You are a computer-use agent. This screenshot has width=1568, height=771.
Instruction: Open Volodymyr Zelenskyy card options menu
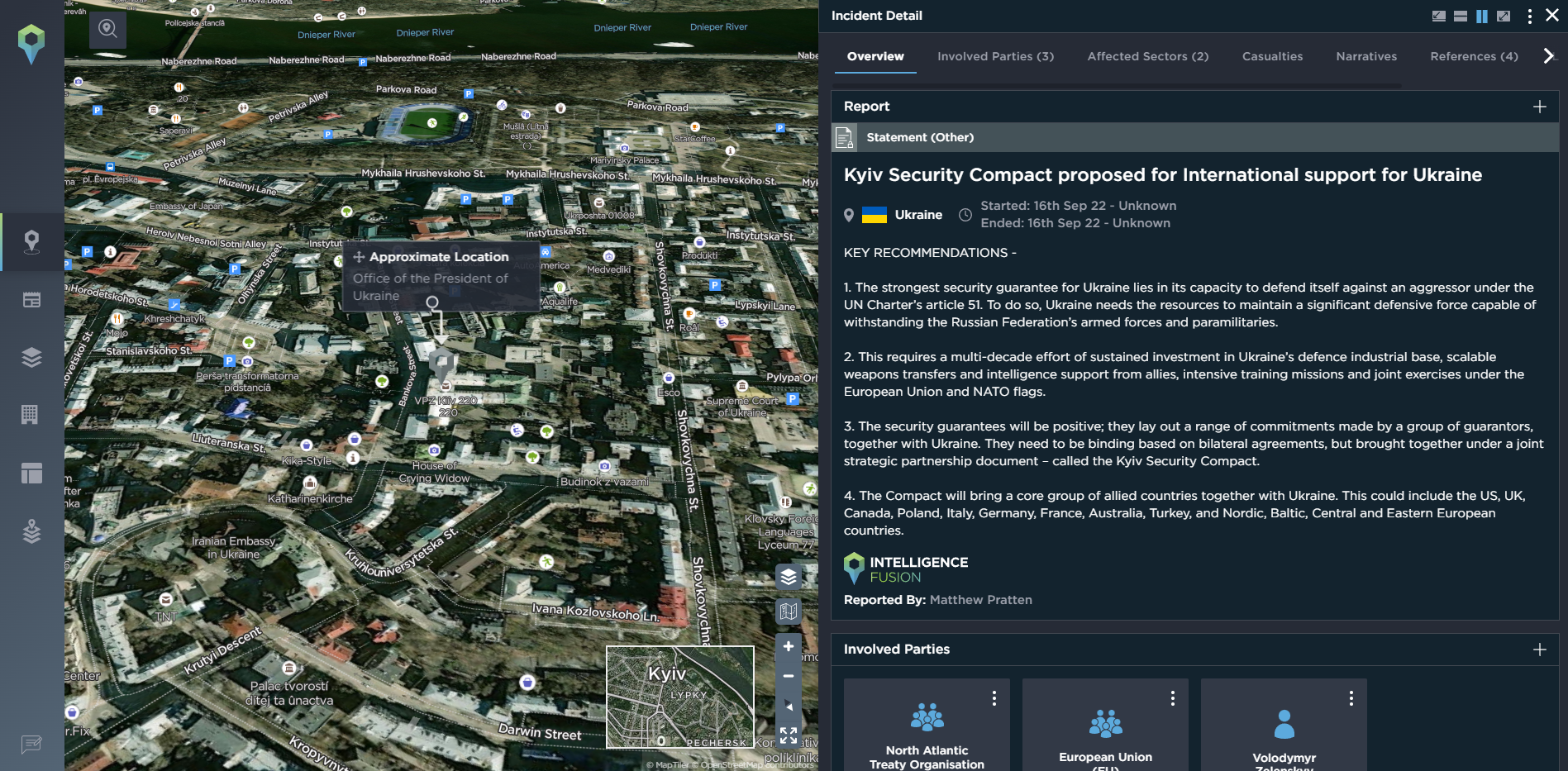(x=1351, y=698)
